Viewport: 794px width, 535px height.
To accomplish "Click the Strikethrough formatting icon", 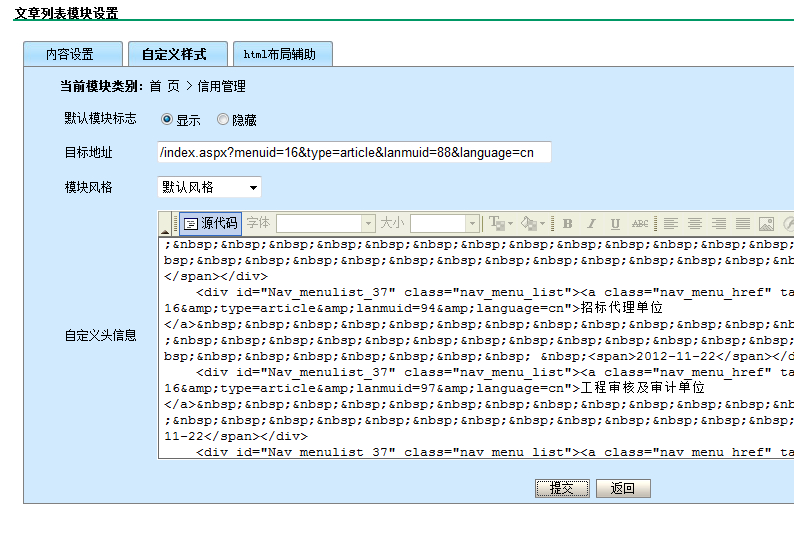I will pyautogui.click(x=640, y=223).
